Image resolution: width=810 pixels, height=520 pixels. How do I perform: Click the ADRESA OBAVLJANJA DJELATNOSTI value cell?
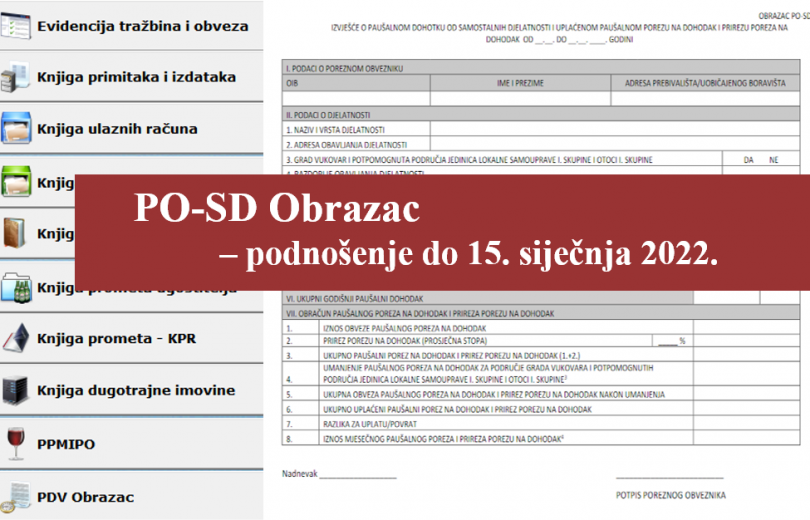click(x=615, y=144)
